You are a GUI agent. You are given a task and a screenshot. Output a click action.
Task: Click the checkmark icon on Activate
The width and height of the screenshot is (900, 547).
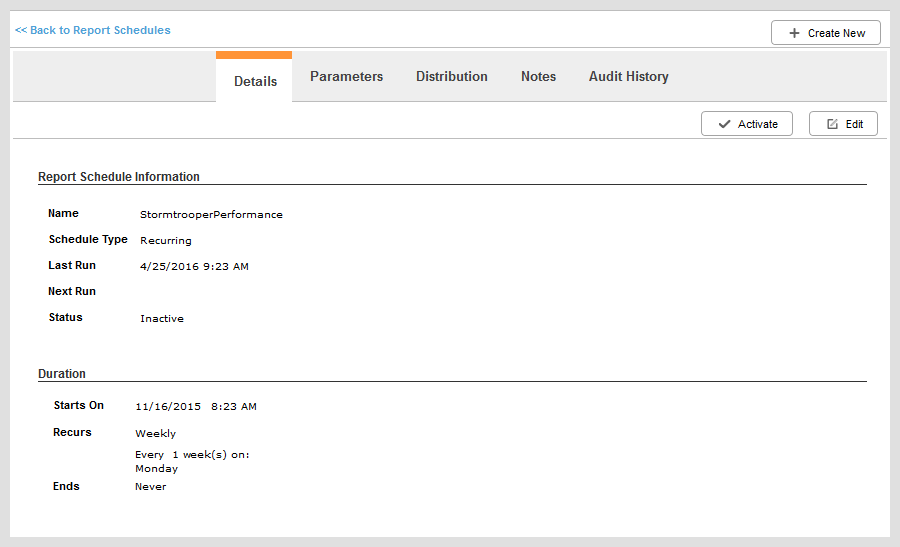[x=724, y=124]
